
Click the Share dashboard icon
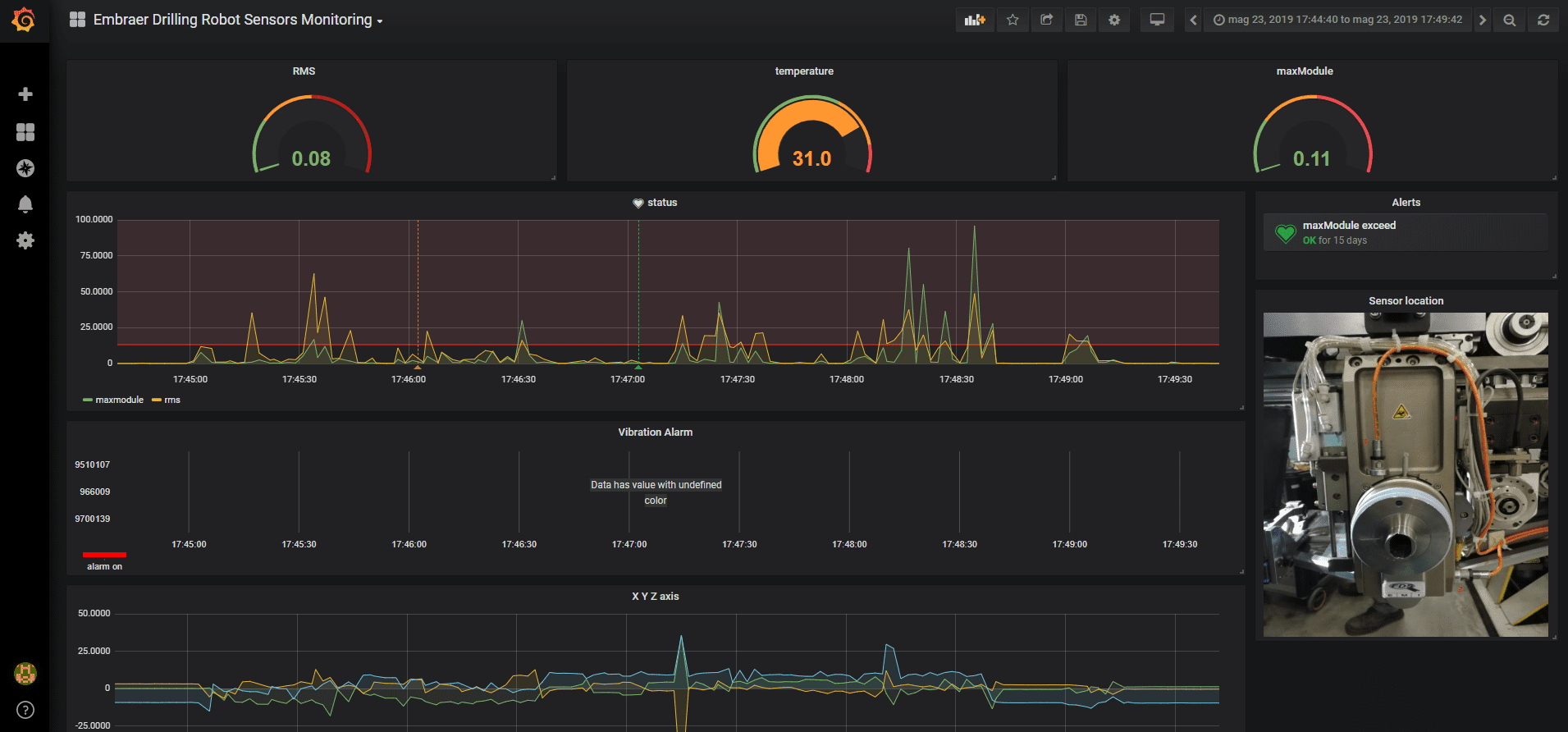(x=1046, y=20)
